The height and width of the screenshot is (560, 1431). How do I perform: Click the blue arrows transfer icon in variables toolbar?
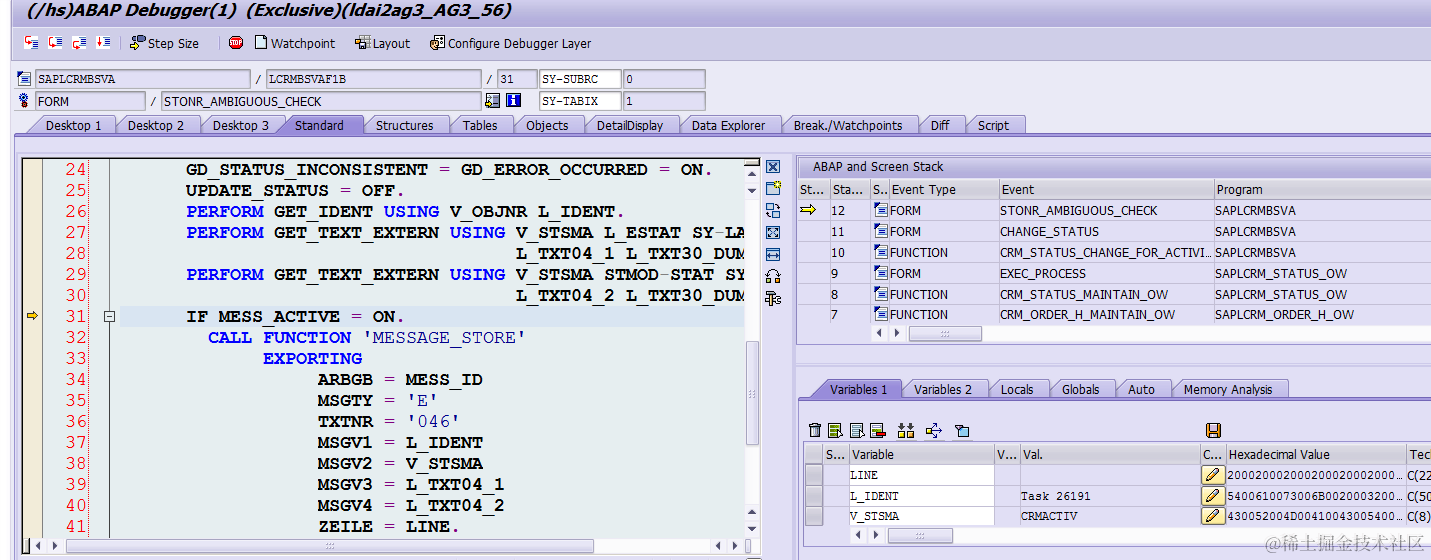coord(934,430)
